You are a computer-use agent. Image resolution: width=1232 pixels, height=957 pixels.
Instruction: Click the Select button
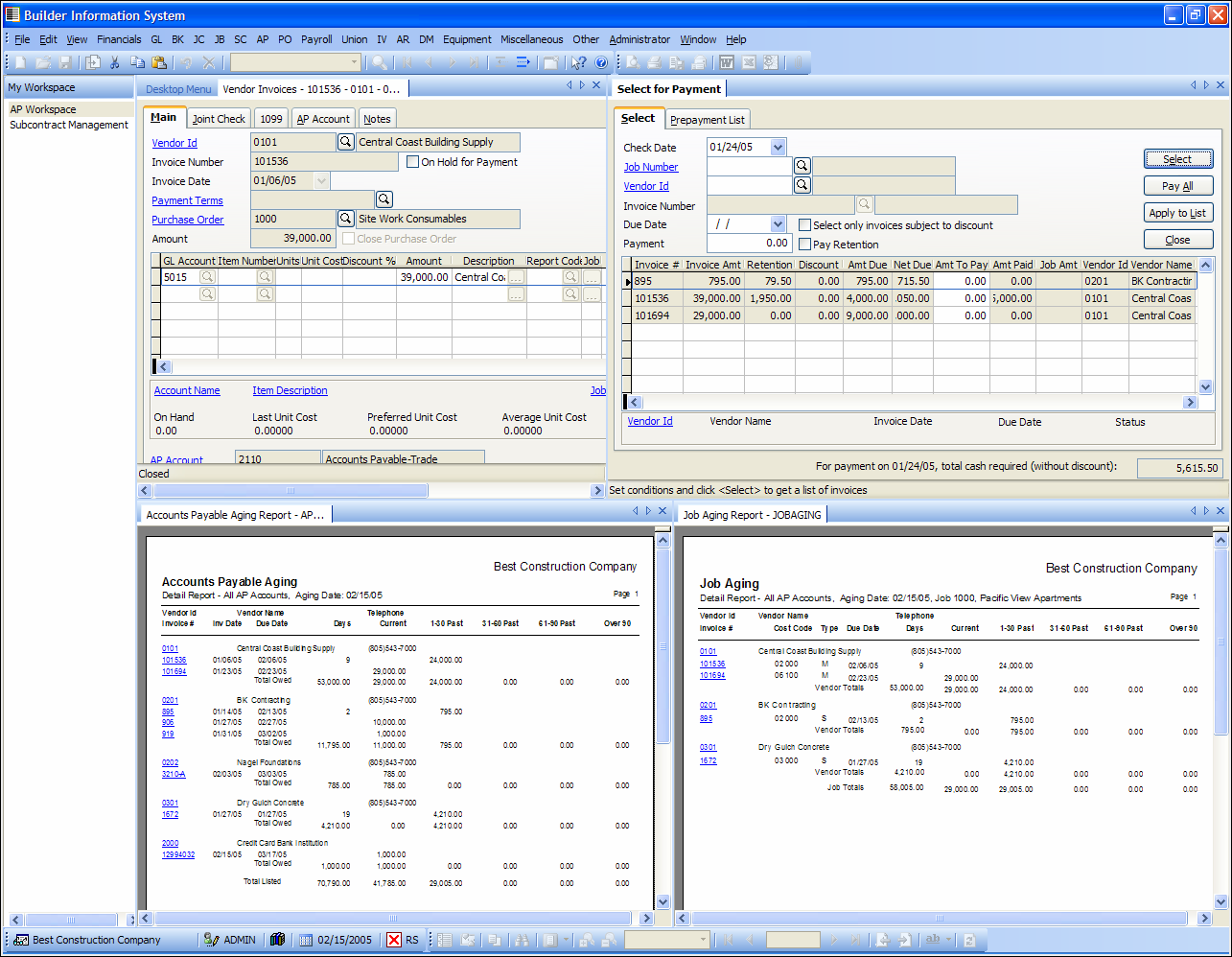[1178, 159]
